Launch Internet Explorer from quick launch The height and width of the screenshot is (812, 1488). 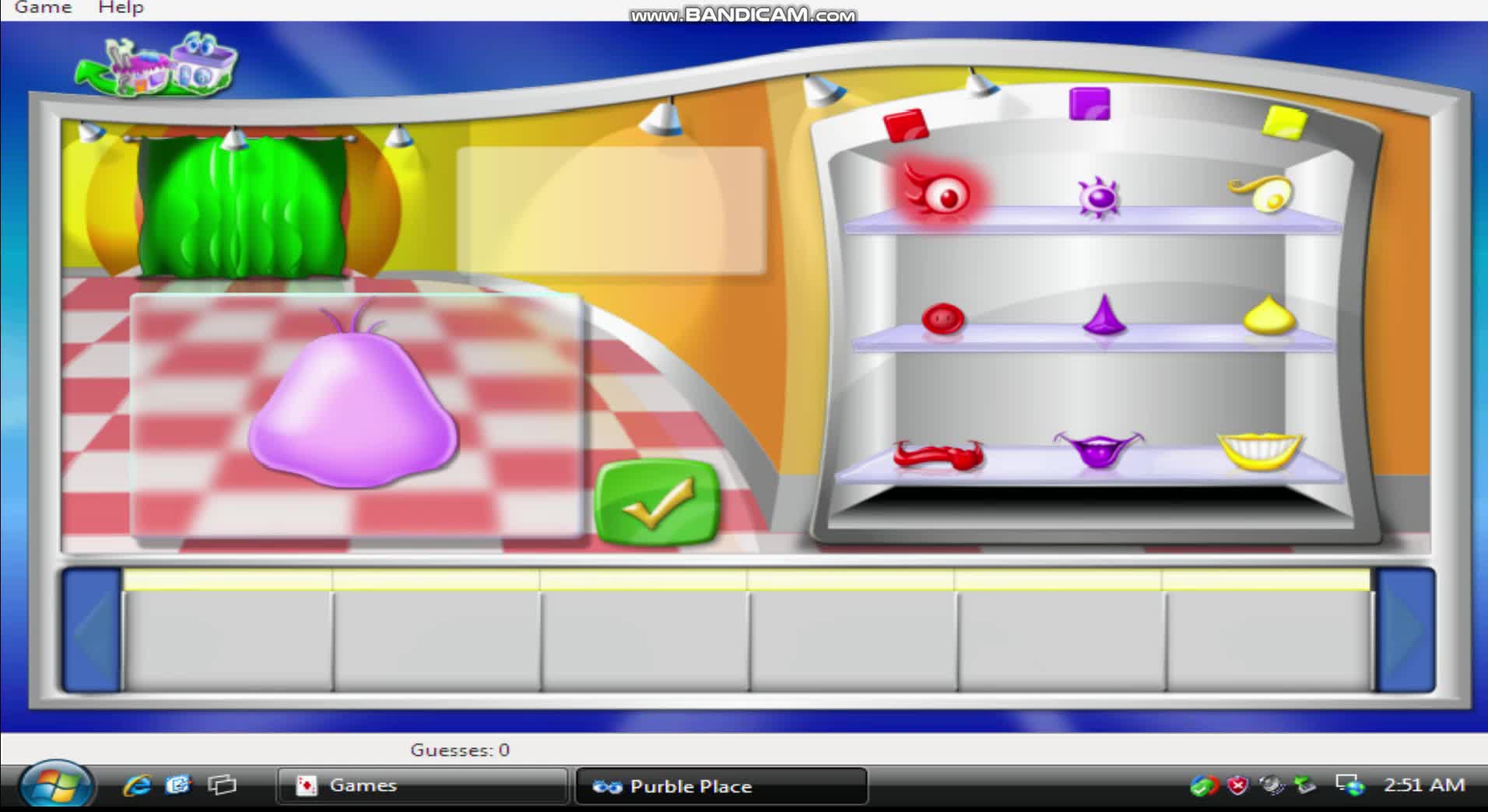click(x=137, y=786)
